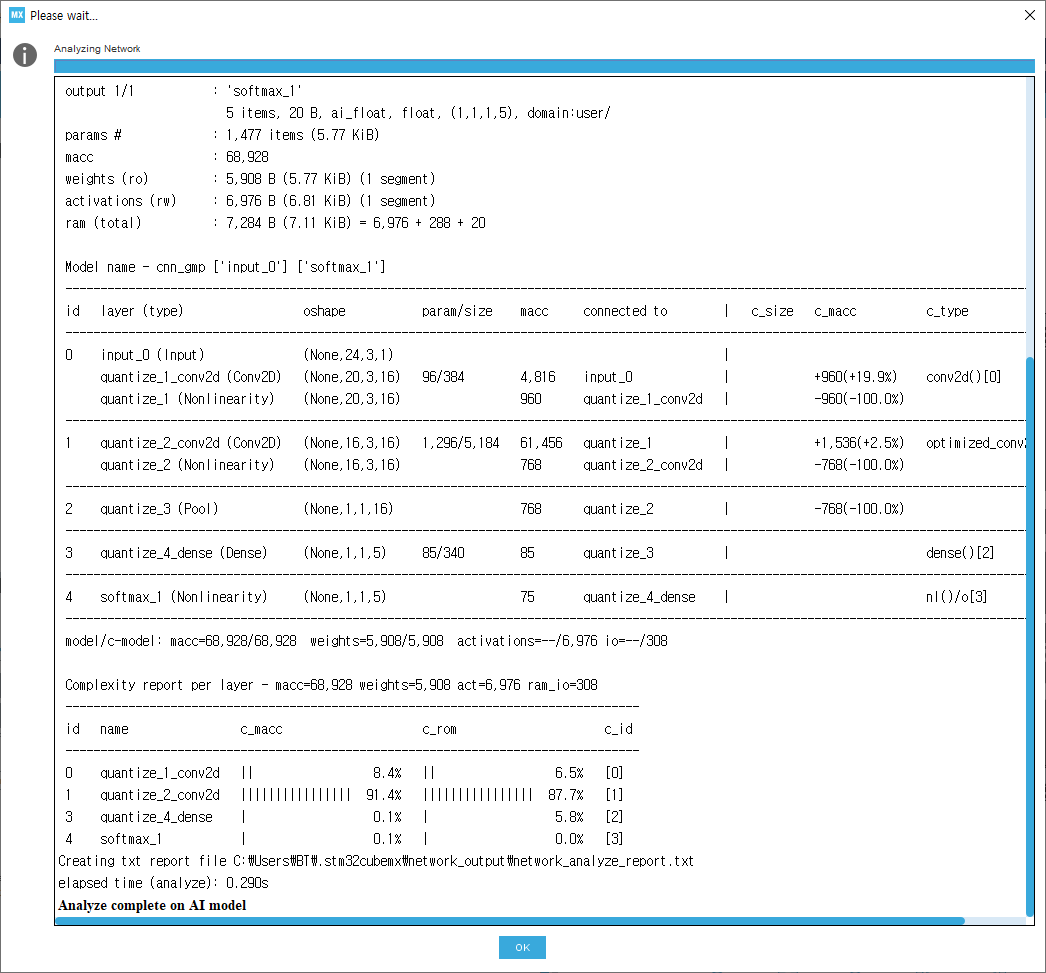1046x973 pixels.
Task: Click the 'params #' line in the report
Action: (x=222, y=135)
